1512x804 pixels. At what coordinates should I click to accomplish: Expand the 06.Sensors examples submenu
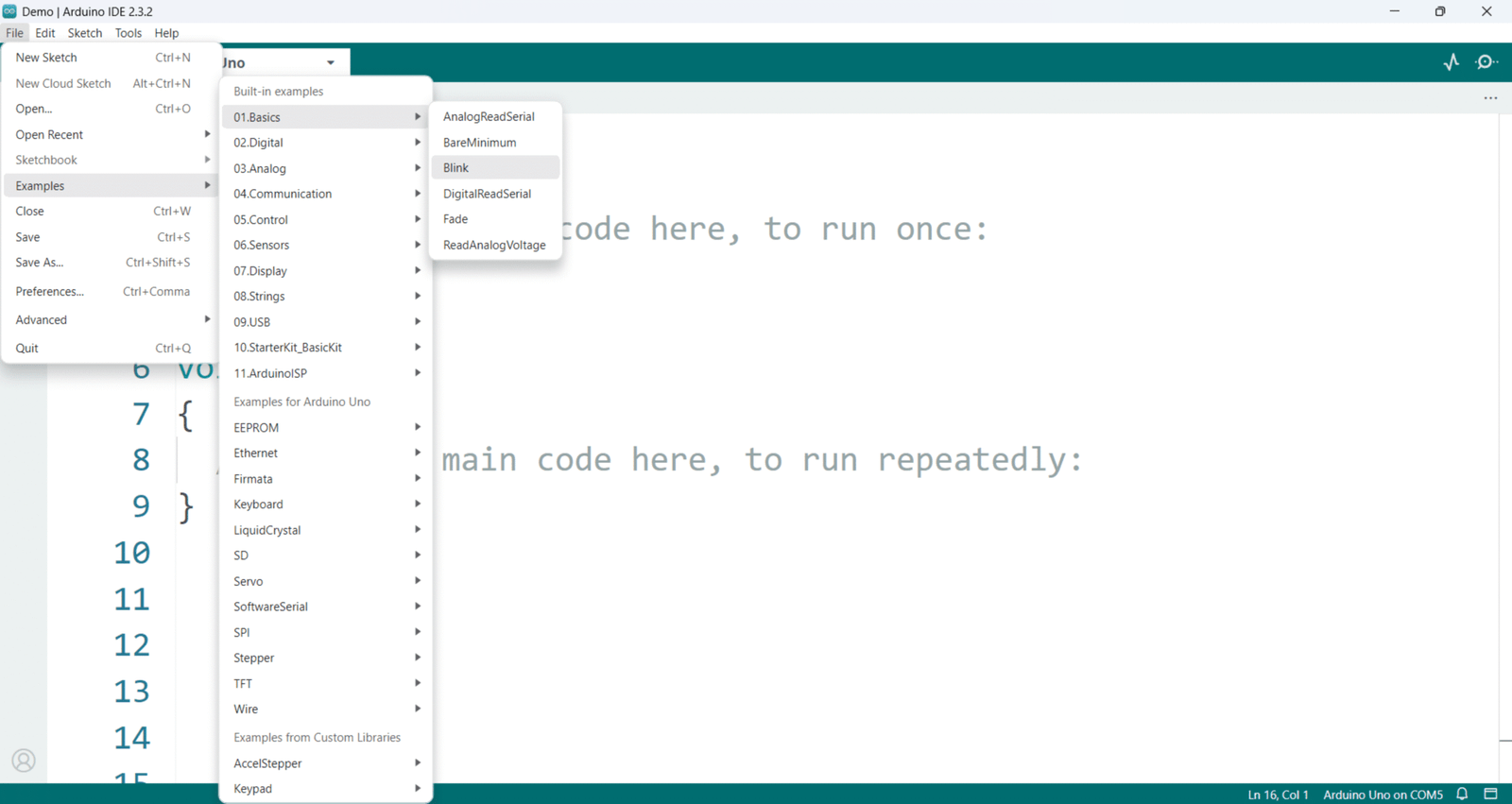(x=326, y=245)
